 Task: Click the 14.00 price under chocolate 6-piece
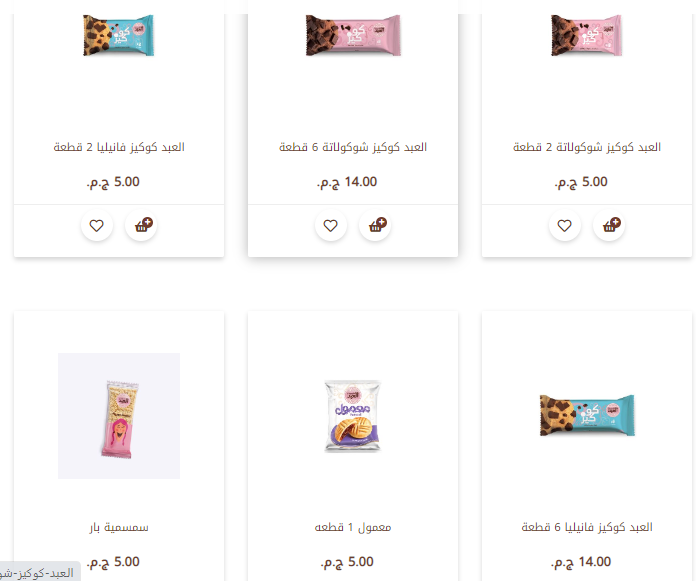[x=347, y=182]
